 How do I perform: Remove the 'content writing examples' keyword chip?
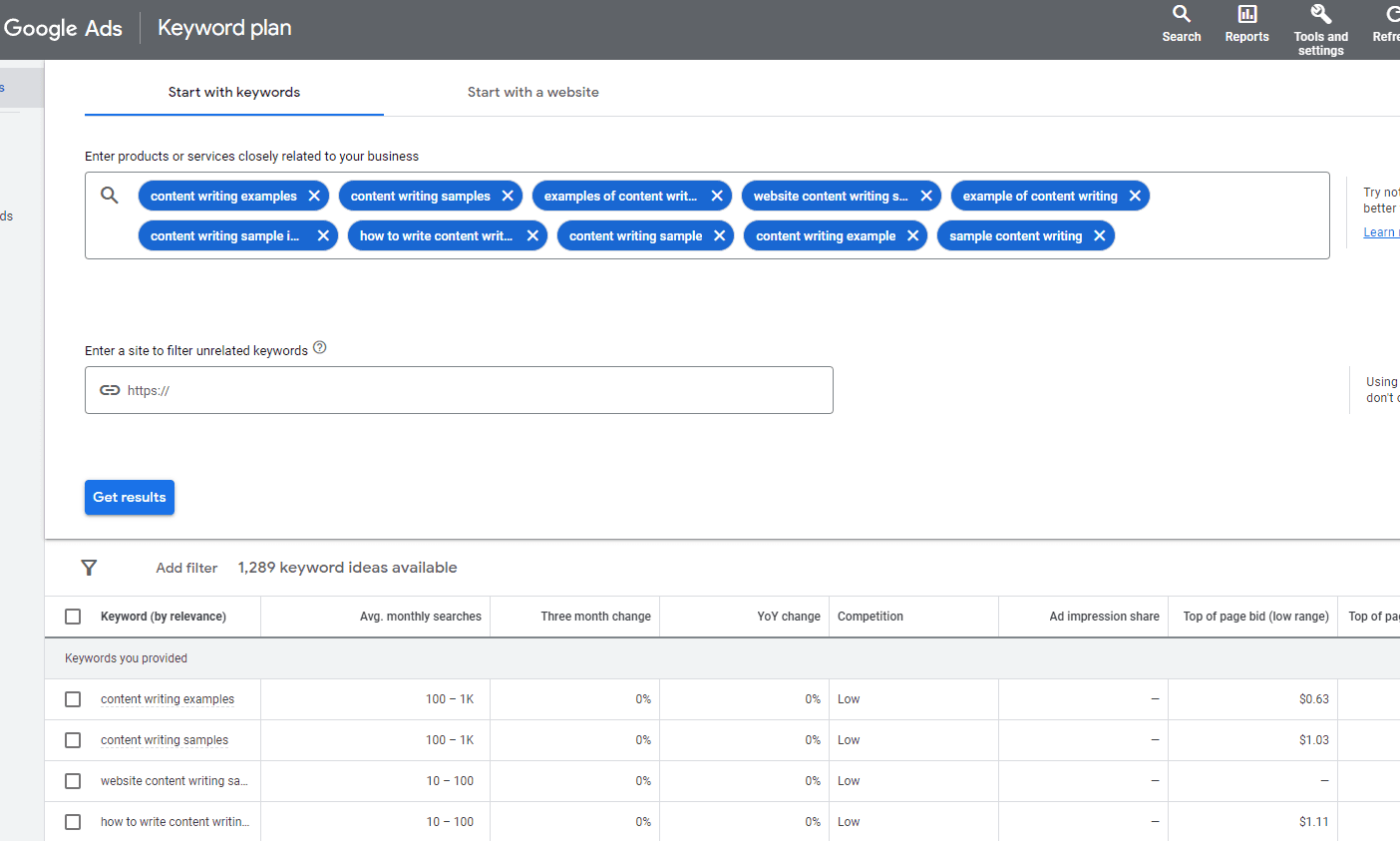pyautogui.click(x=313, y=196)
